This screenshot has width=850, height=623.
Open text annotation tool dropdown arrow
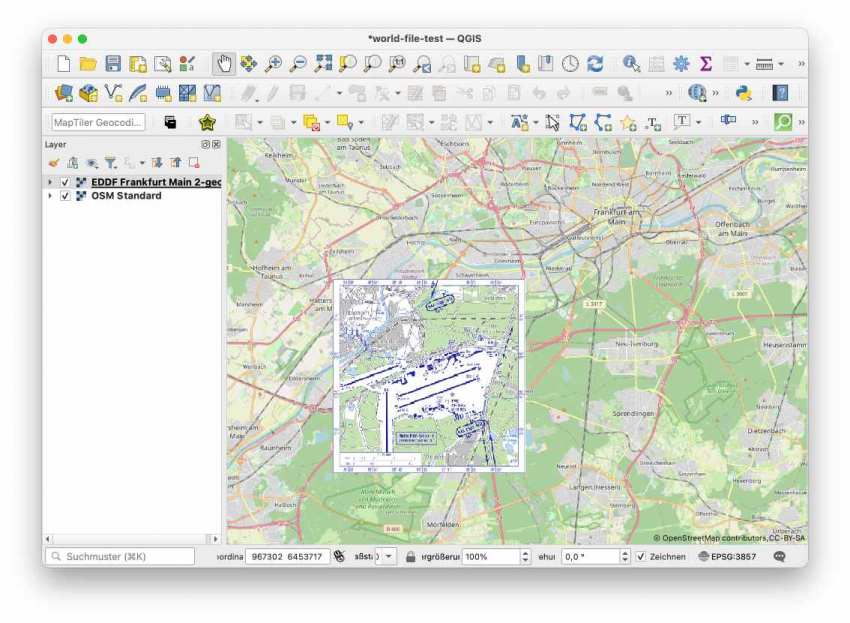(698, 123)
